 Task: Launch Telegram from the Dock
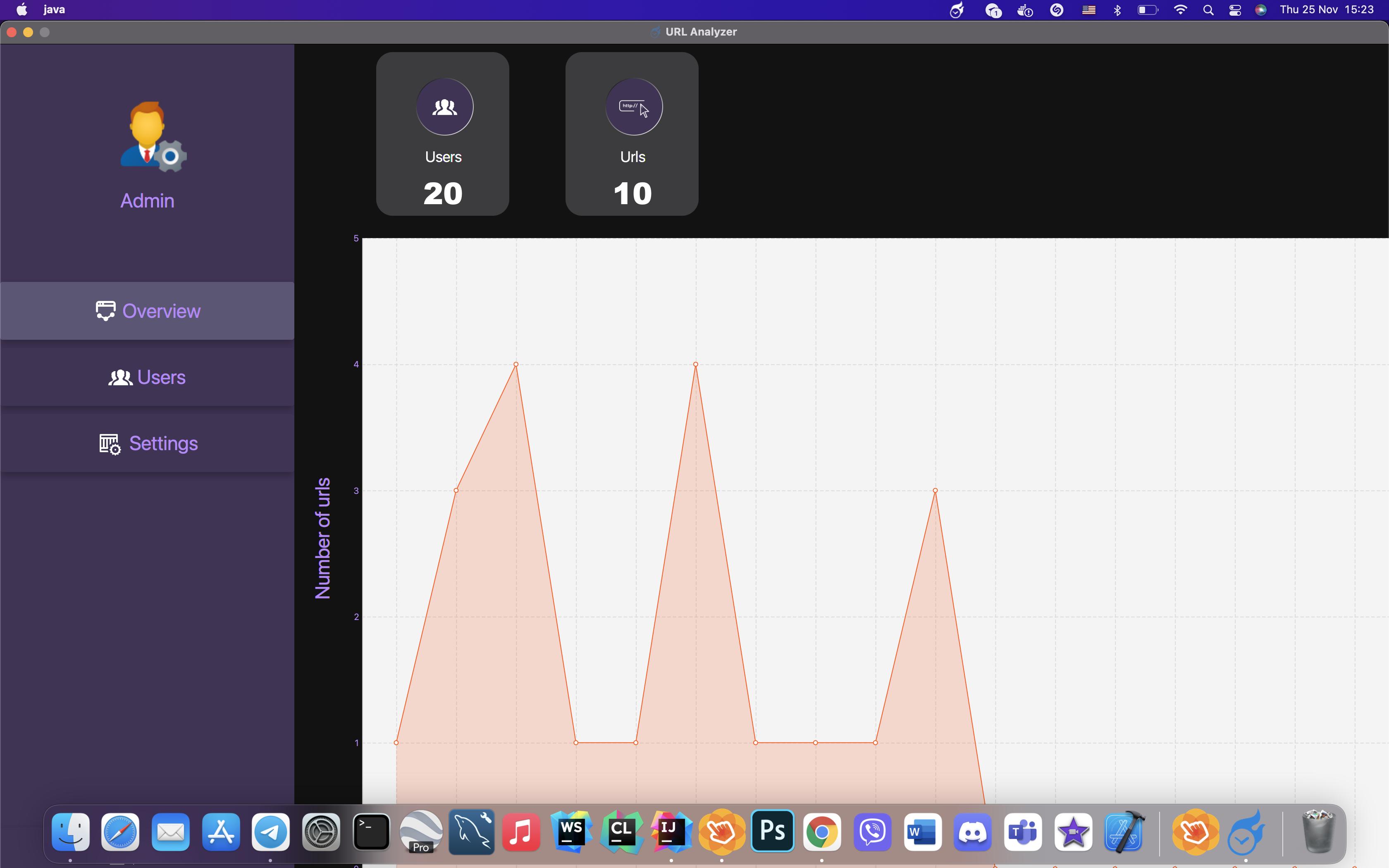click(x=271, y=832)
